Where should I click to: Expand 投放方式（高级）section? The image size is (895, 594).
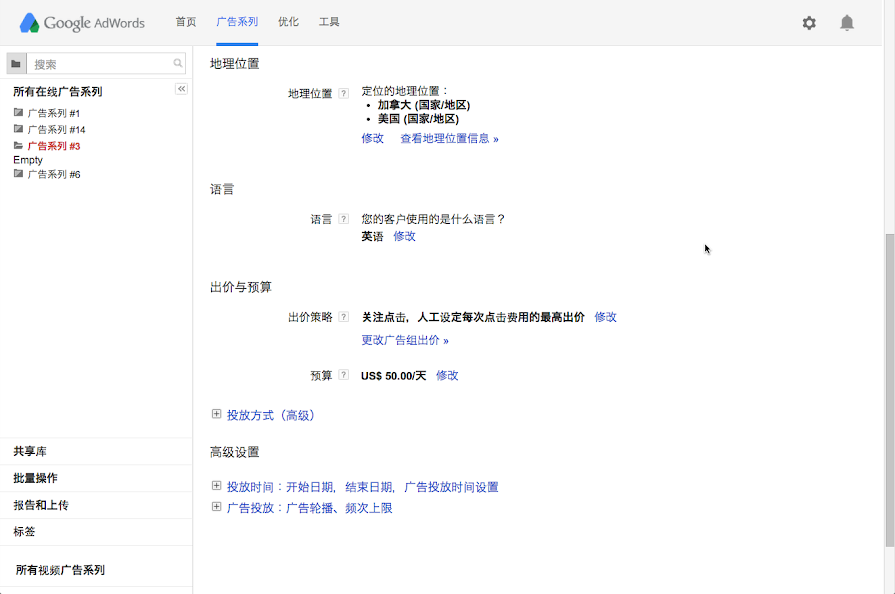[x=216, y=414]
